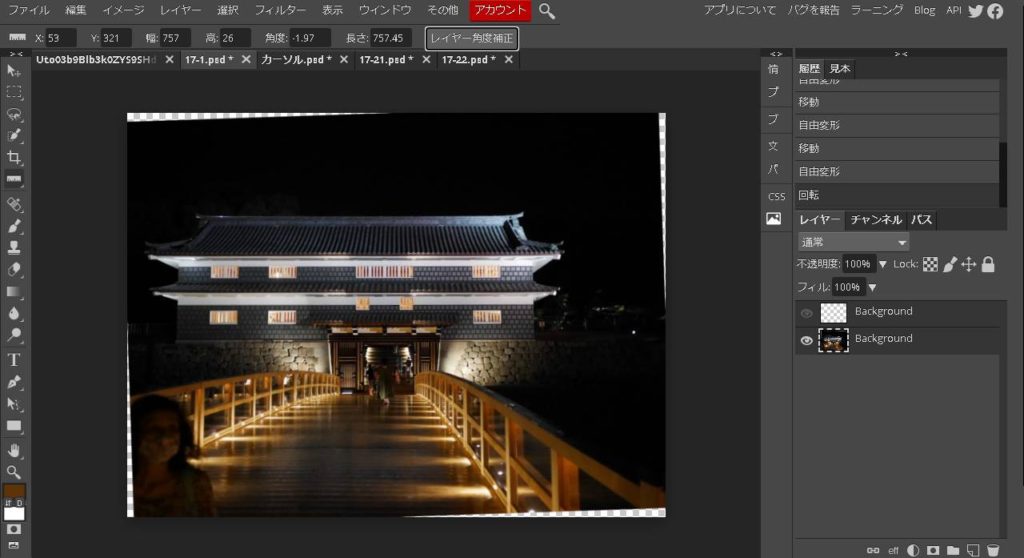Click the red アカウント button
The image size is (1024, 558).
[x=500, y=11]
